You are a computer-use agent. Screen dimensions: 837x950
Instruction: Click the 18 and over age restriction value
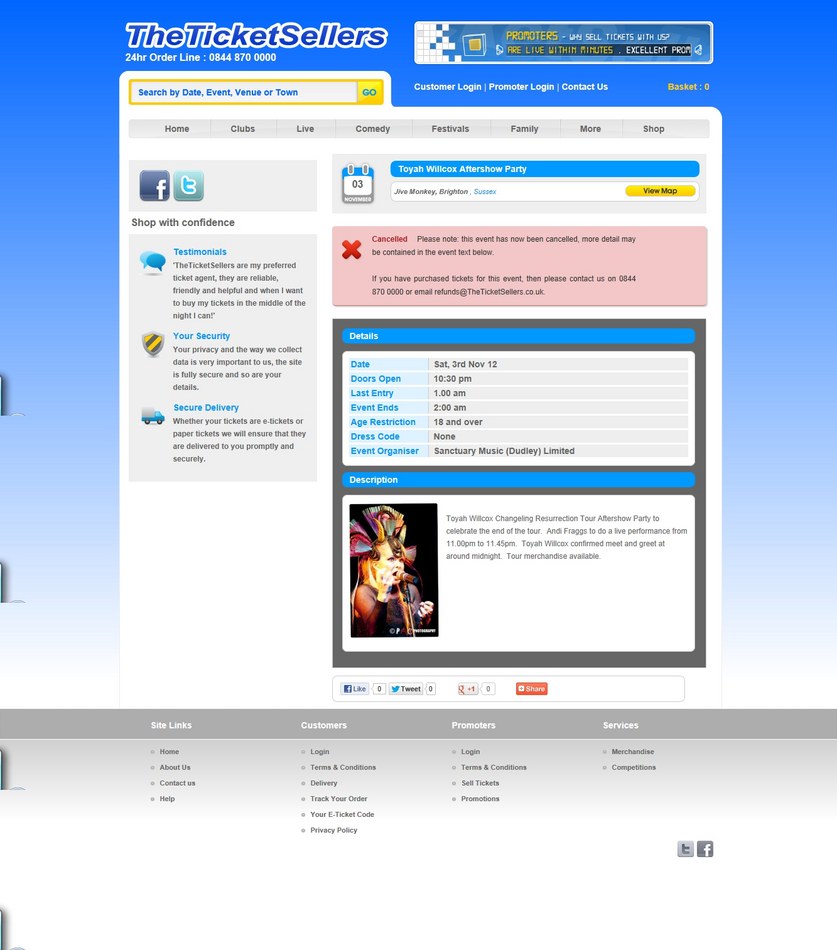click(458, 422)
